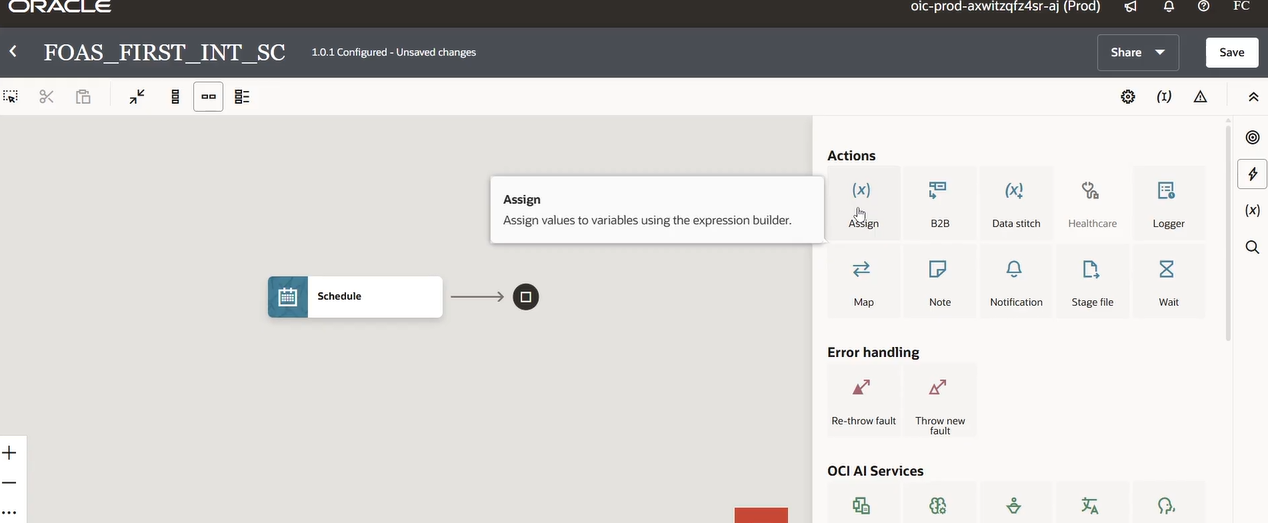Viewport: 1268px width, 523px height.
Task: Click the Error handling heading
Action: point(873,352)
